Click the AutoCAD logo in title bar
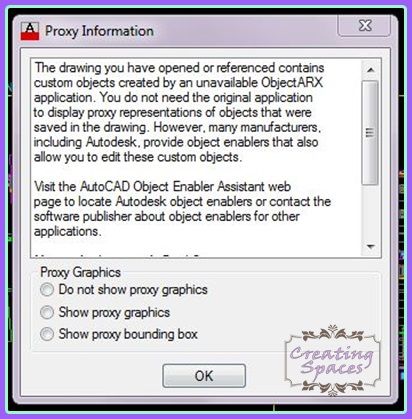412x419 pixels. pyautogui.click(x=30, y=31)
